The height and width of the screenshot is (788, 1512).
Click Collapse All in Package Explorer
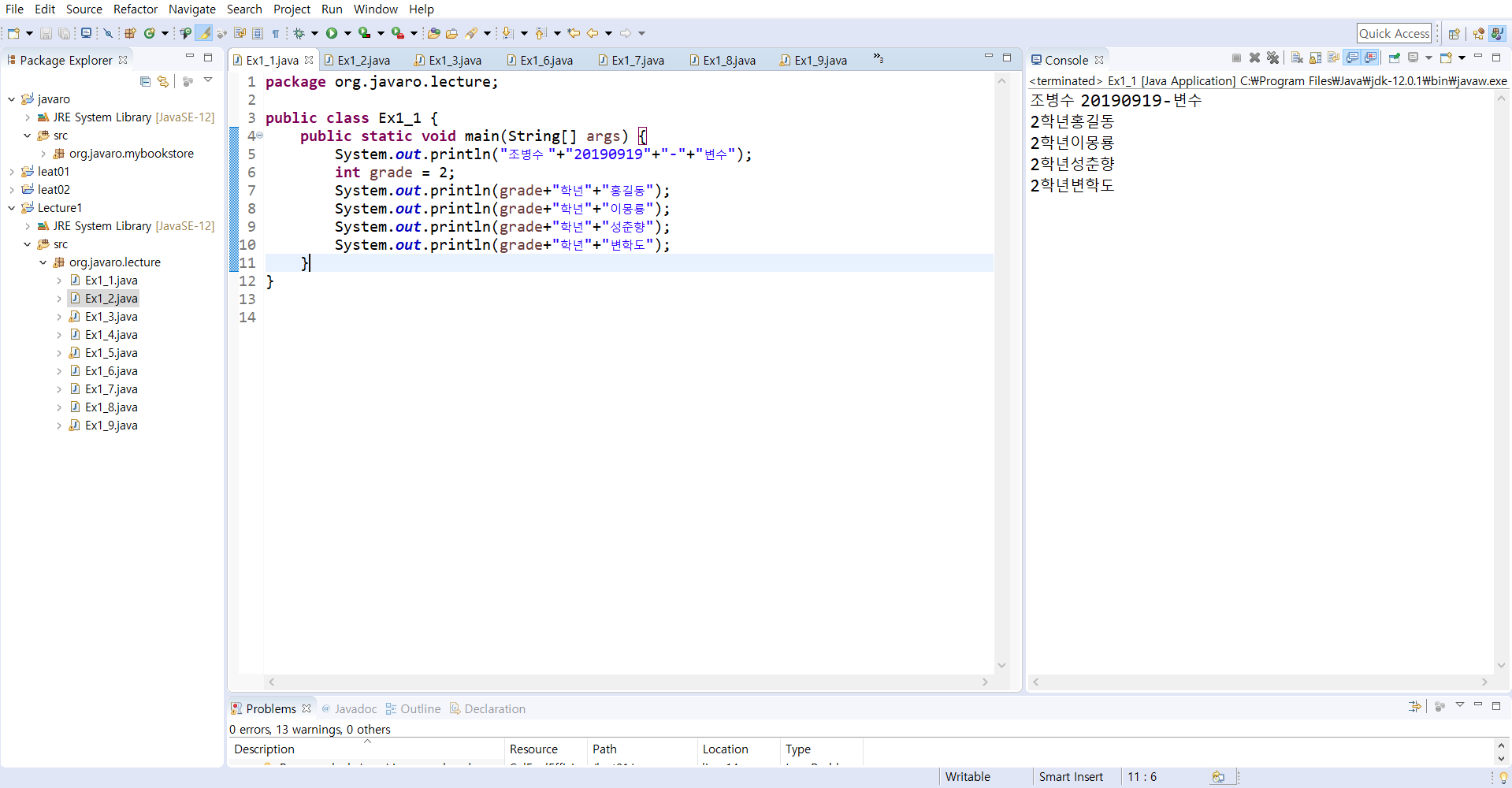click(x=145, y=81)
